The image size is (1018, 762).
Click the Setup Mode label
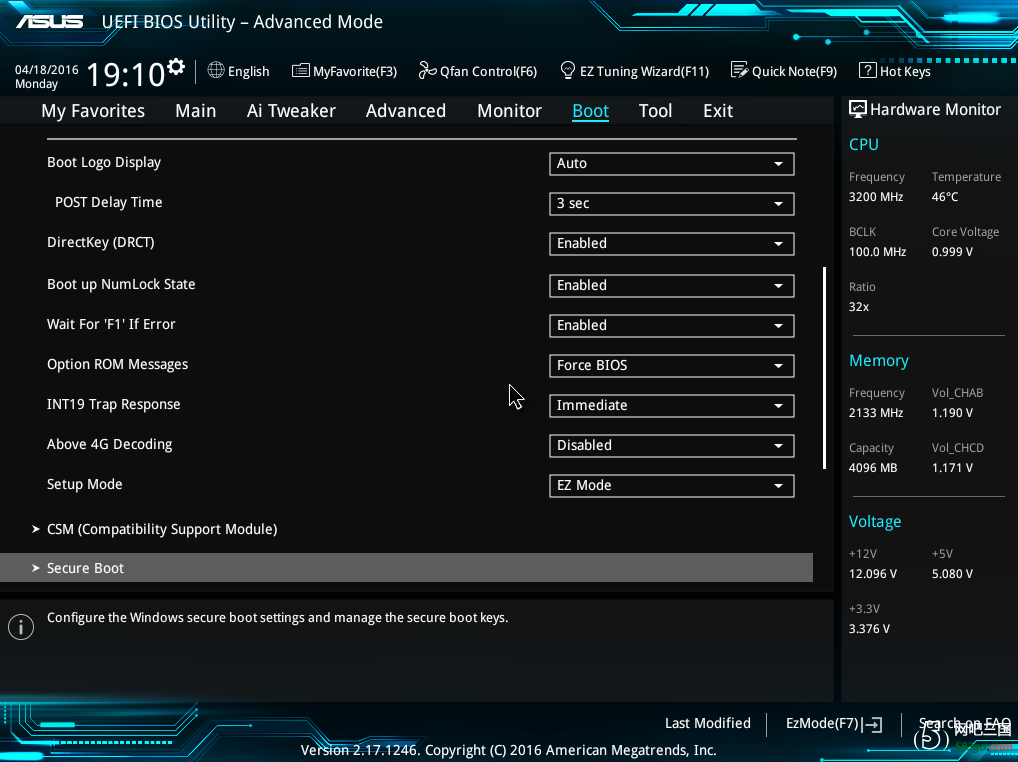[84, 484]
